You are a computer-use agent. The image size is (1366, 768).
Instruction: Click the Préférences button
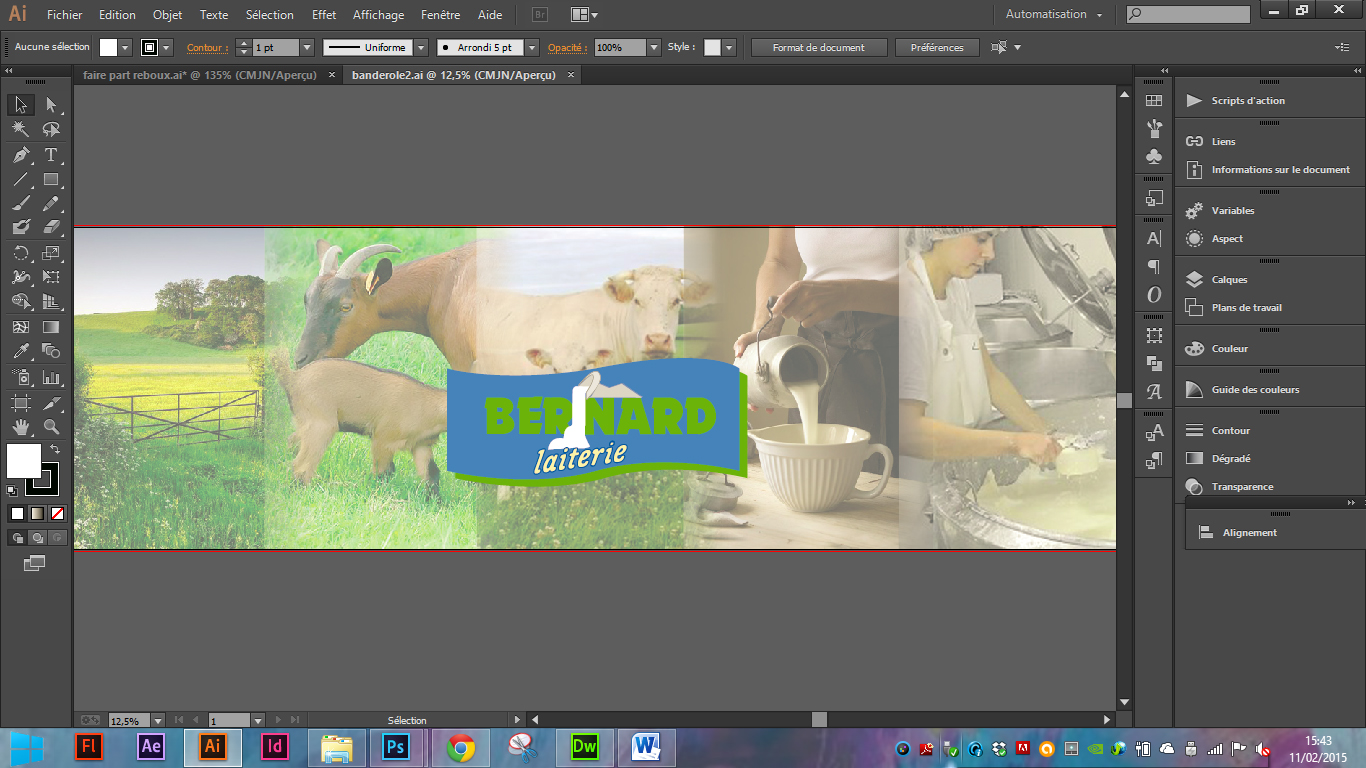pos(937,48)
